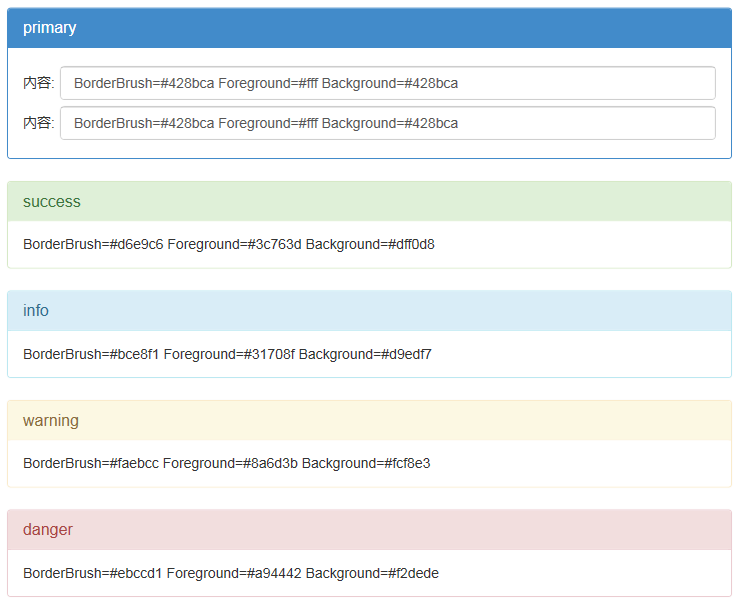Click BorderBrush=#d6e9c6 text in success panel
Image resolution: width=741 pixels, height=605 pixels.
93,244
